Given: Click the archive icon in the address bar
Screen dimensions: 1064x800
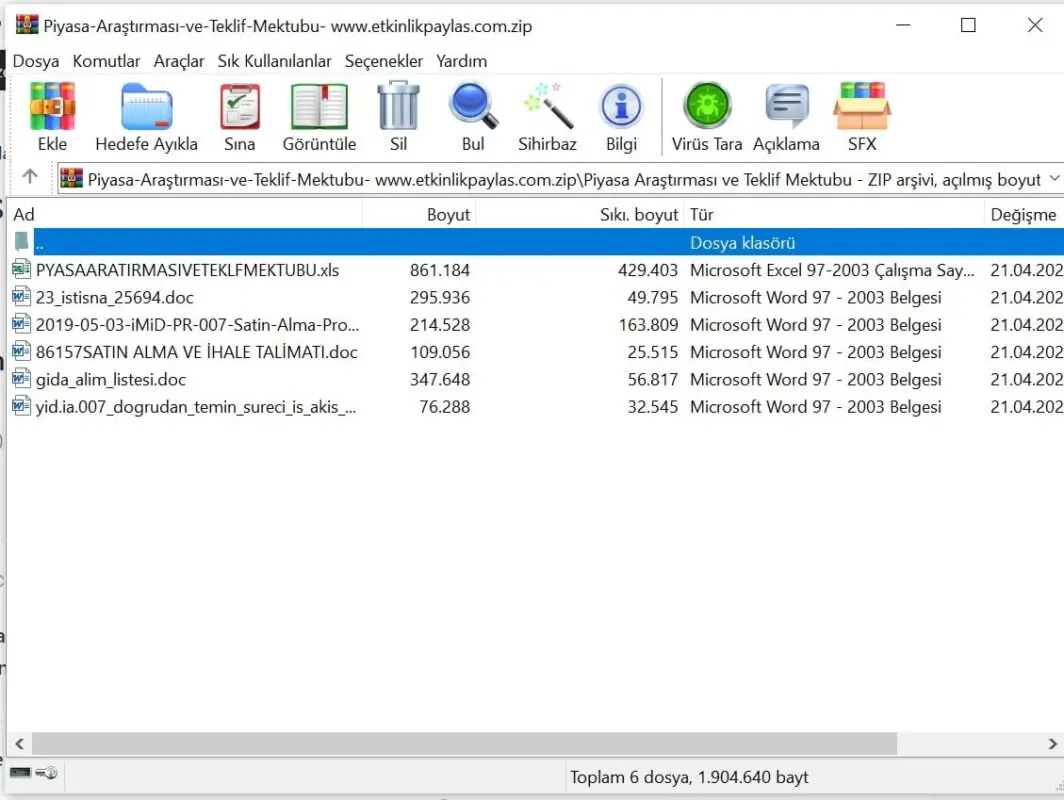Looking at the screenshot, I should coord(71,178).
